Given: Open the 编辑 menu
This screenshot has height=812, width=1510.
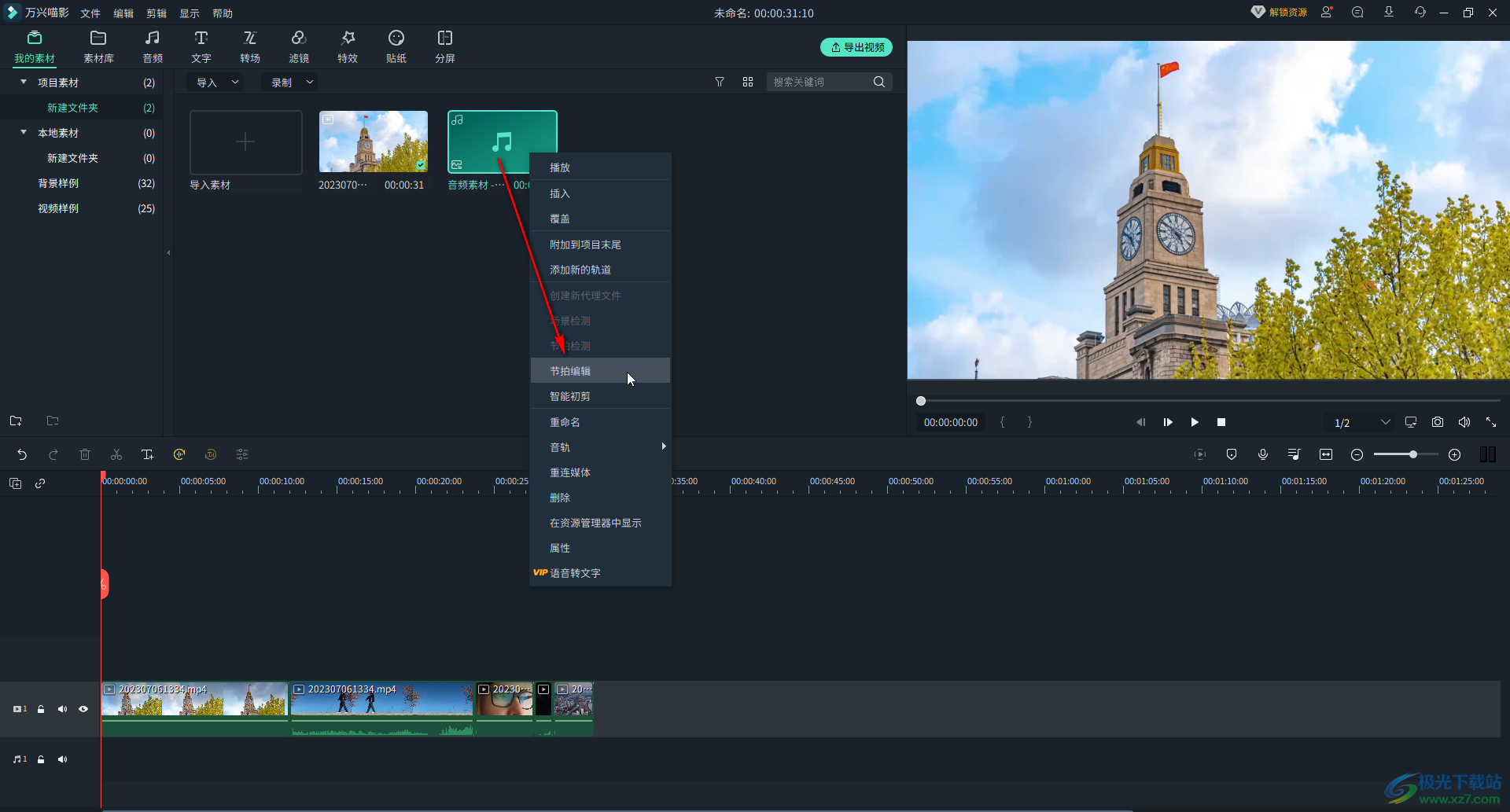Looking at the screenshot, I should pos(123,13).
